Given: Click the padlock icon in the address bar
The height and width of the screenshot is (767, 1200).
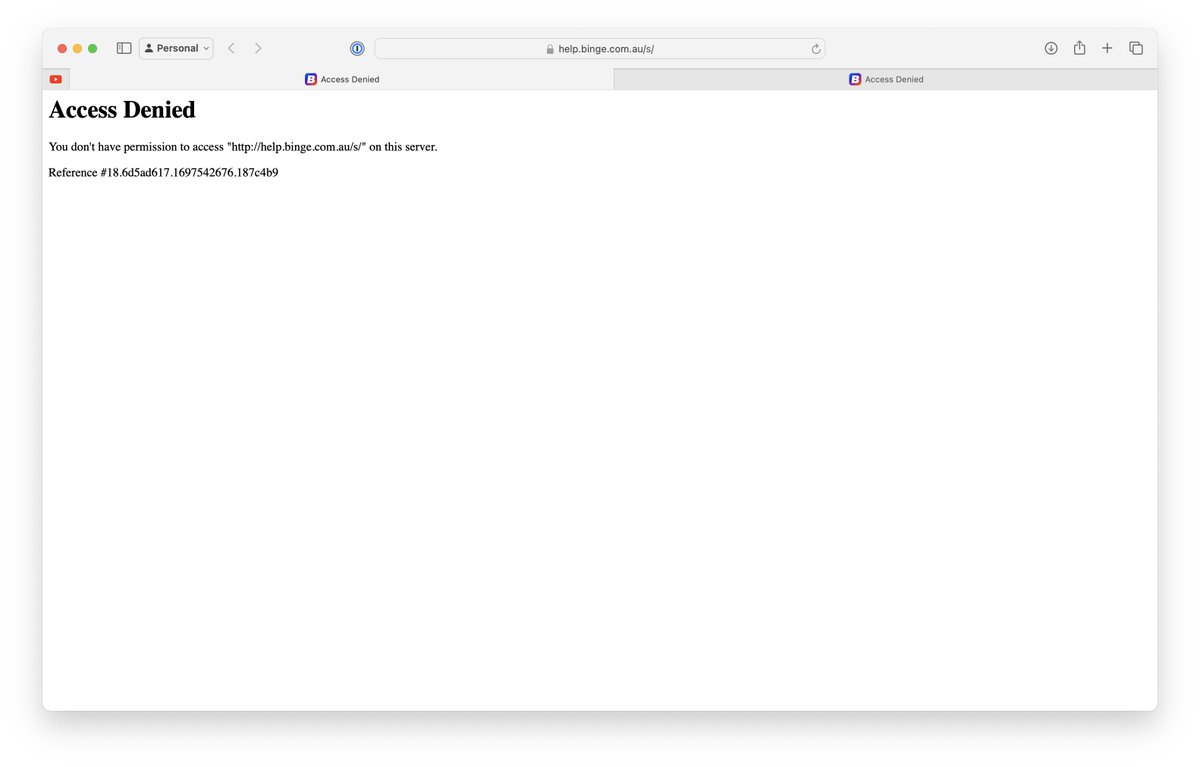Looking at the screenshot, I should pos(550,49).
